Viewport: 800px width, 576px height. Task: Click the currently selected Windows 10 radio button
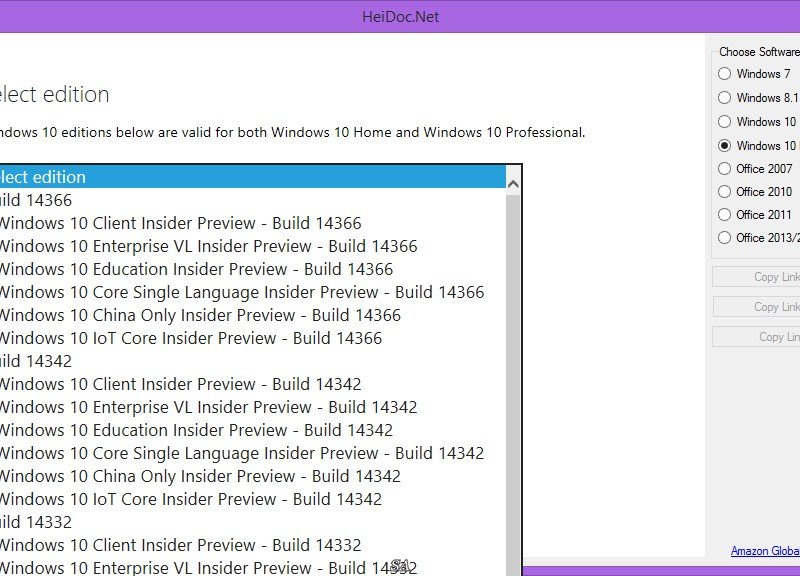(724, 145)
